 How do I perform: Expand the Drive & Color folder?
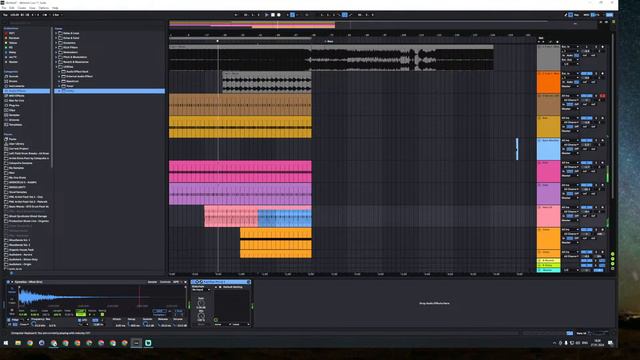click(x=56, y=38)
